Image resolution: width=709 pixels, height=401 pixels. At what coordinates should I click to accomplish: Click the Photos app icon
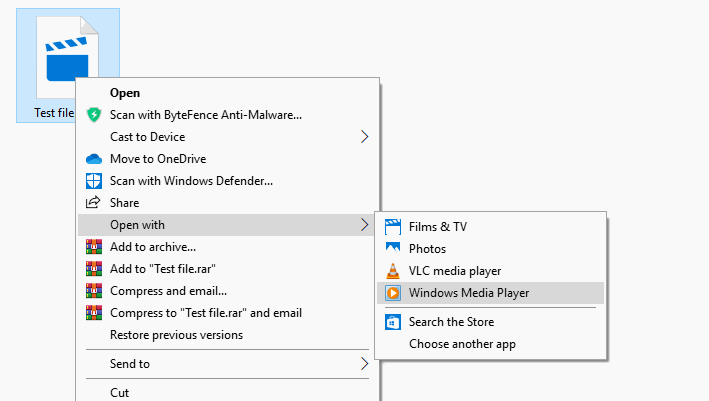393,249
